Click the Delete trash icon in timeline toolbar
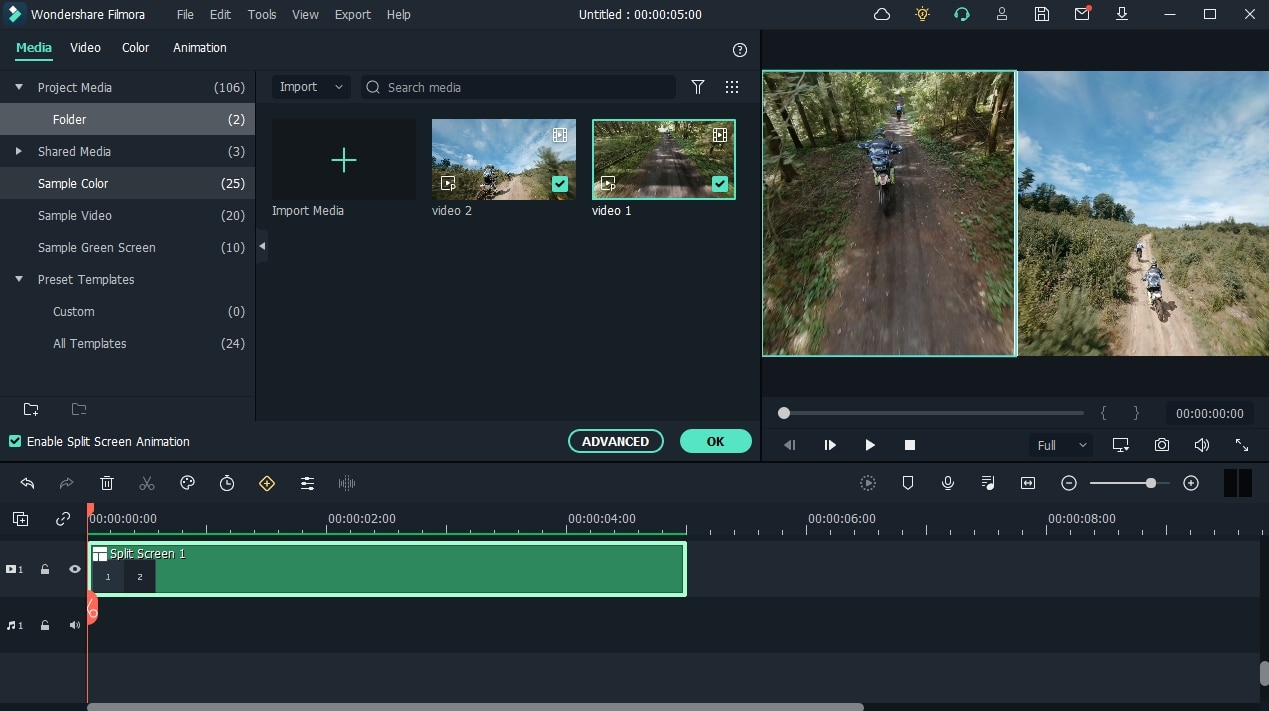Screen dimensions: 1269x711 (107, 483)
